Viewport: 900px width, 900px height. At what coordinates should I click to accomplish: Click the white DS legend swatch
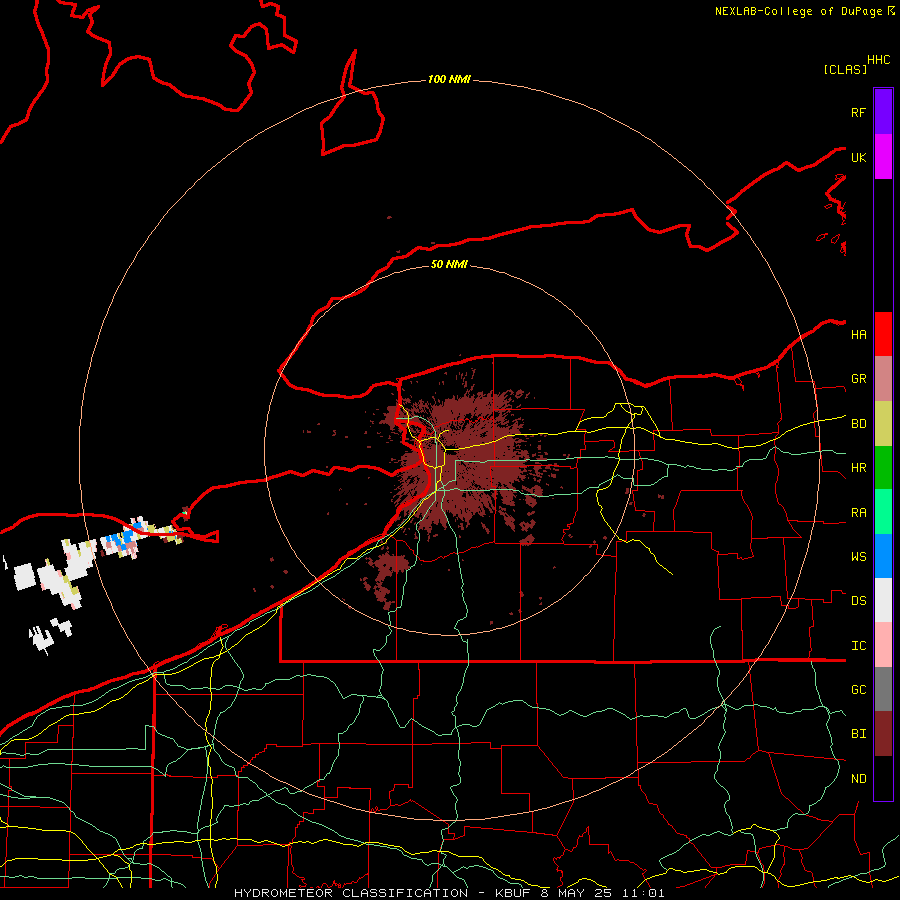click(x=883, y=600)
